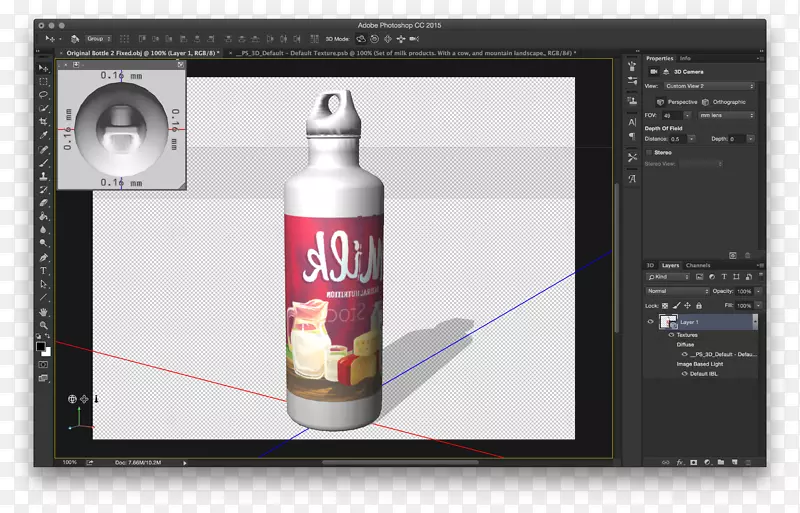The width and height of the screenshot is (800, 513).
Task: Activate the Pan 3D camera mode icon
Action: click(388, 39)
